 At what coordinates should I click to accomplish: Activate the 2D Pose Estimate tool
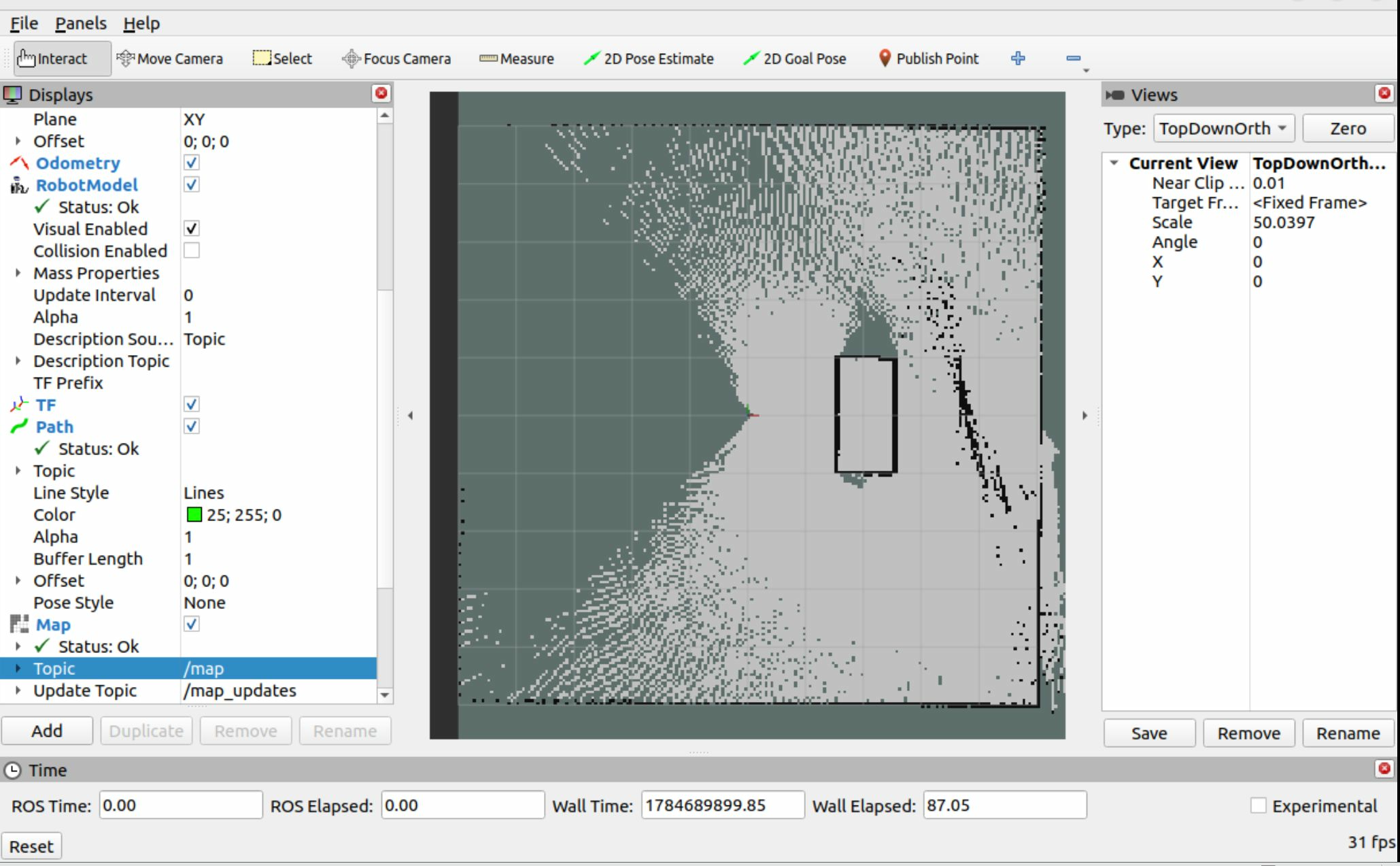[649, 59]
